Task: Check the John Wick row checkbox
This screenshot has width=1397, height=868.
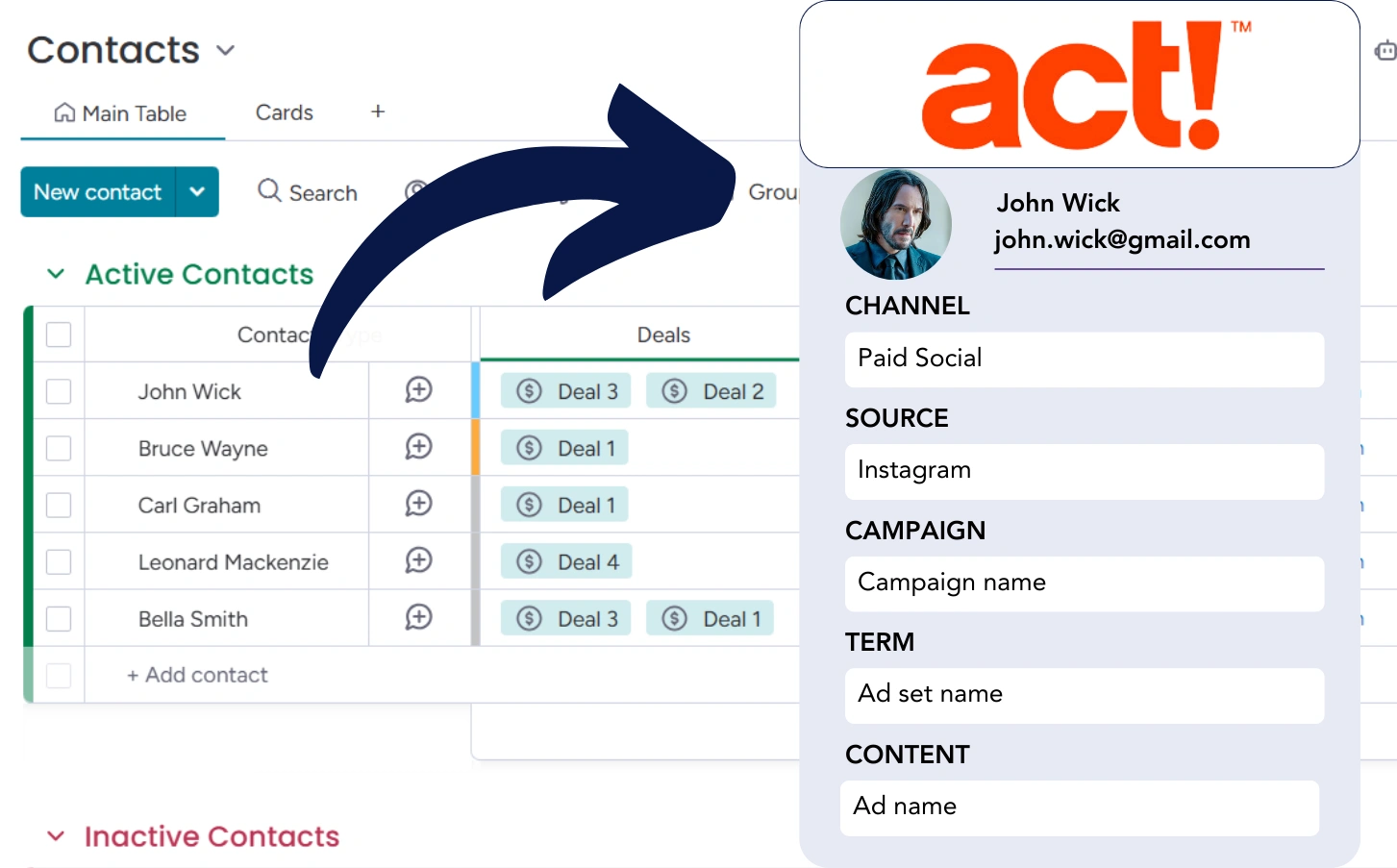Action: [x=59, y=391]
